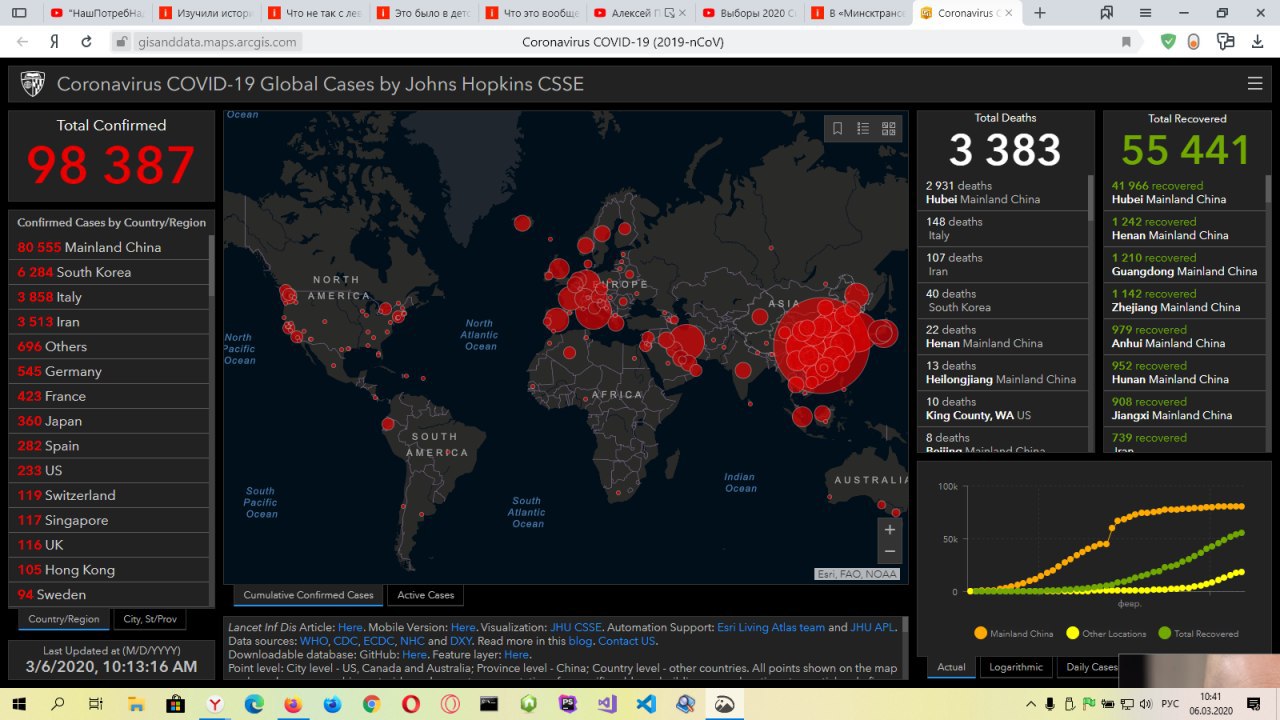The width and height of the screenshot is (1280, 720).
Task: Open a new browser tab
Action: (x=1040, y=13)
